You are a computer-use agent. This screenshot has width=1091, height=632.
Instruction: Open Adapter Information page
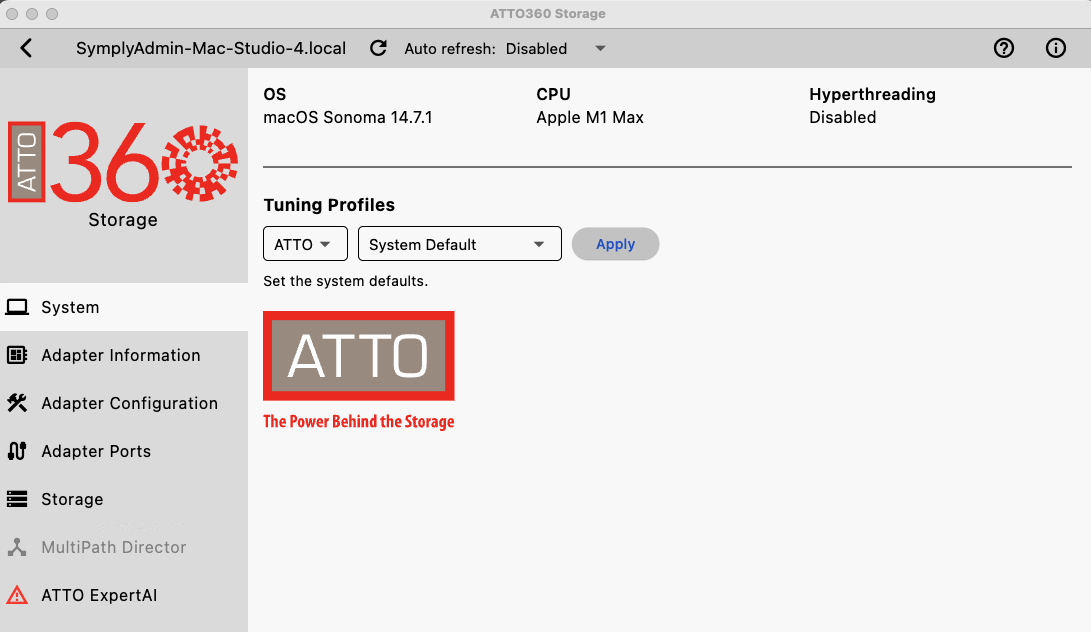point(124,355)
